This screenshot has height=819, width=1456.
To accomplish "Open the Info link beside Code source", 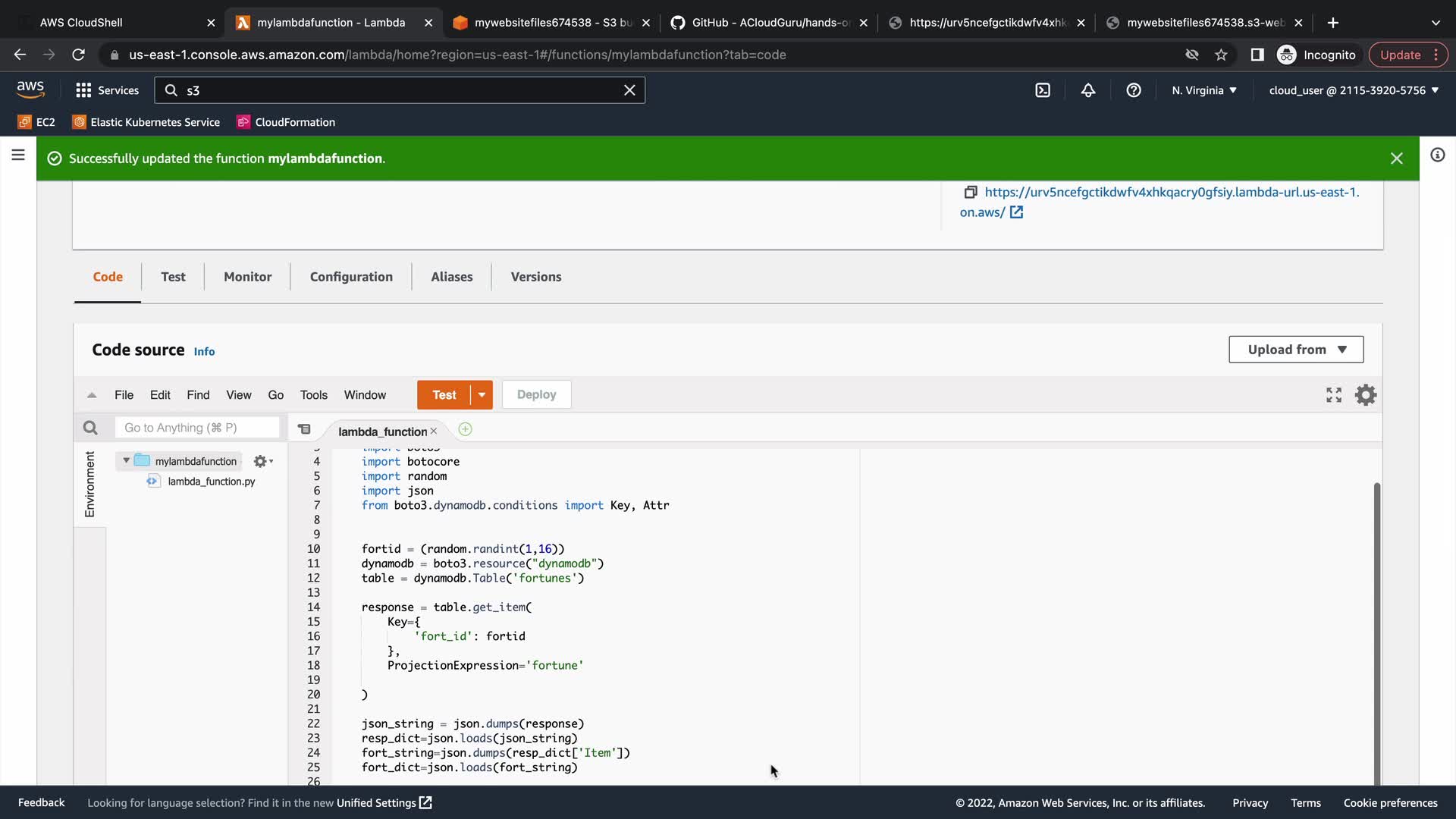I will pyautogui.click(x=204, y=352).
